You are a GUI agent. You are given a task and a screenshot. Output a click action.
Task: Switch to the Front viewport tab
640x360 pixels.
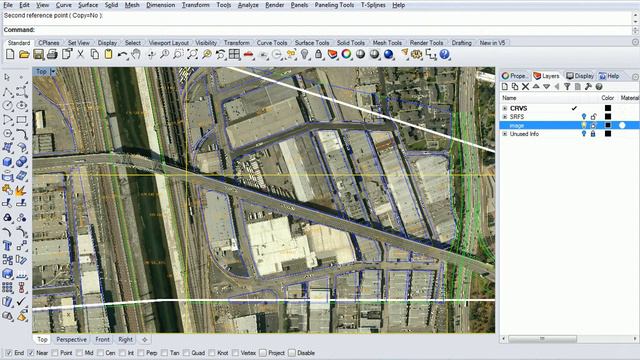[x=102, y=339]
